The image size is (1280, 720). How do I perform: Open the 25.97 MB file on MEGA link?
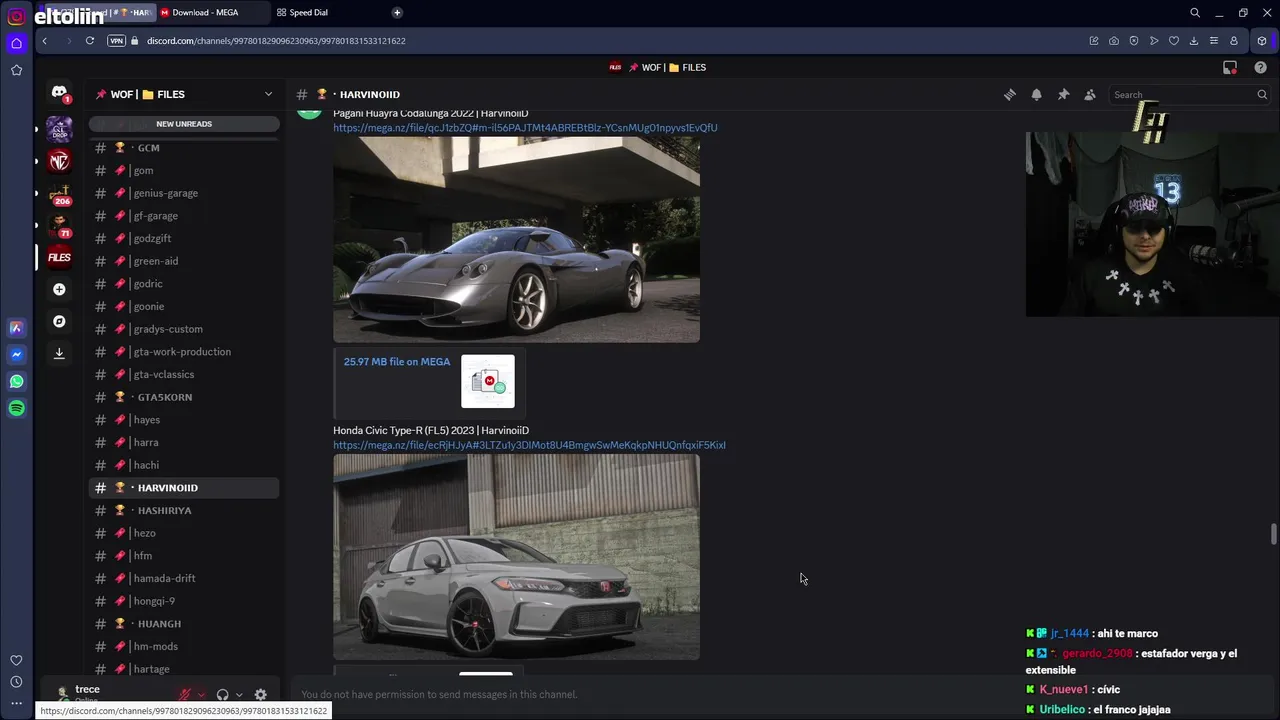(x=397, y=362)
